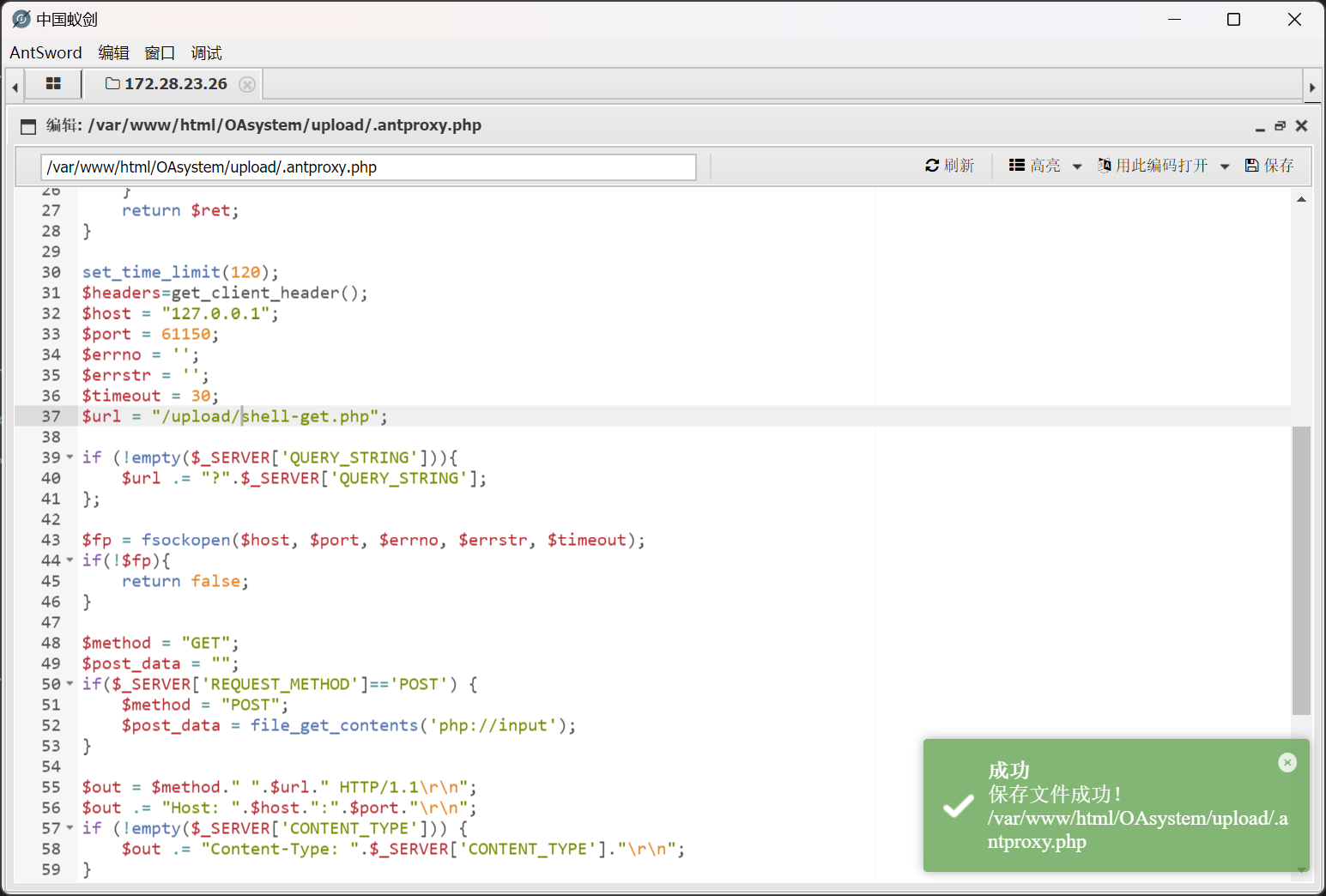
Task: Click the vertical scrollbar thumb
Action: 1301,570
